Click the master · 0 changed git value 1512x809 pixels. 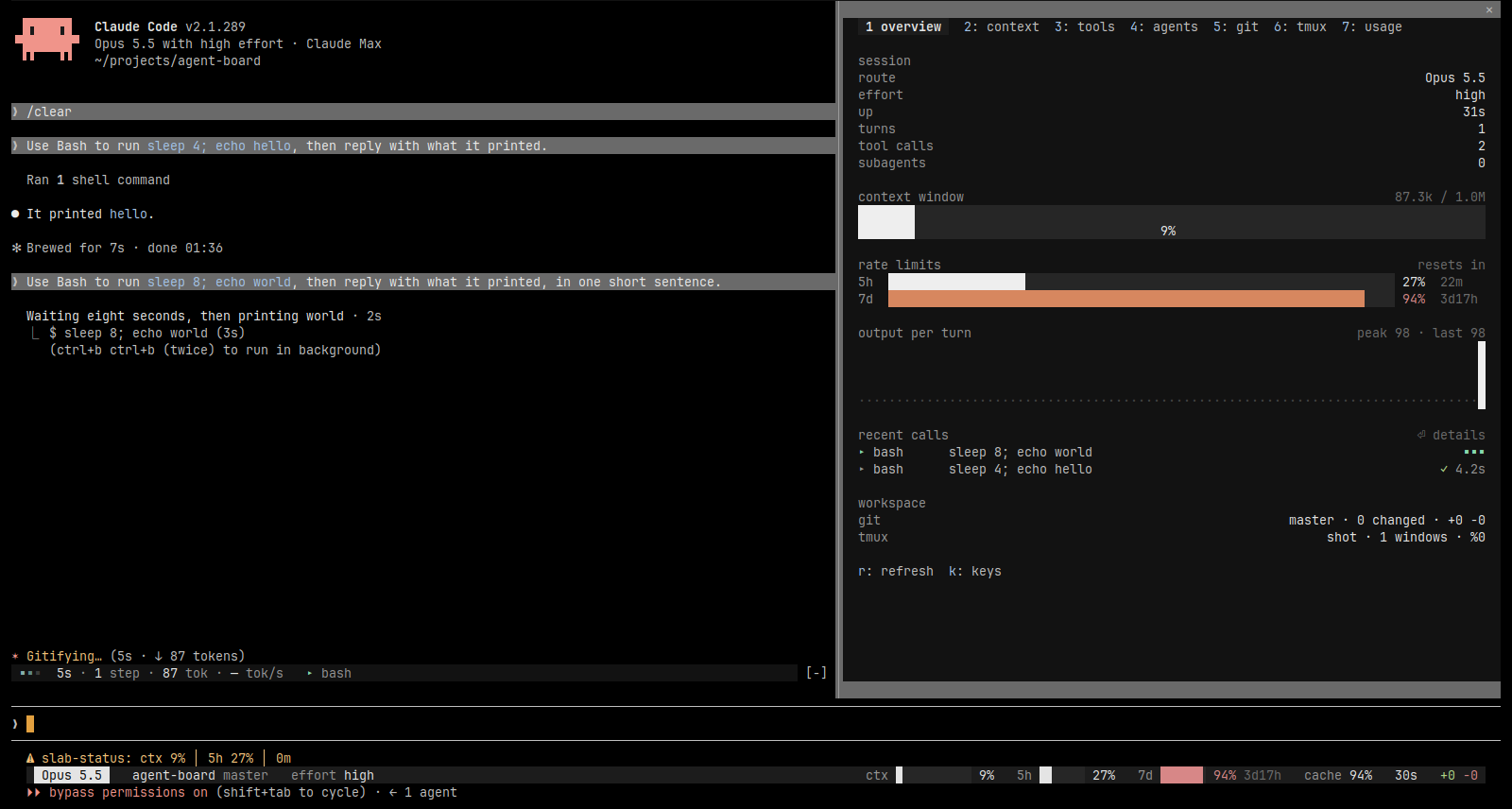click(x=1387, y=520)
